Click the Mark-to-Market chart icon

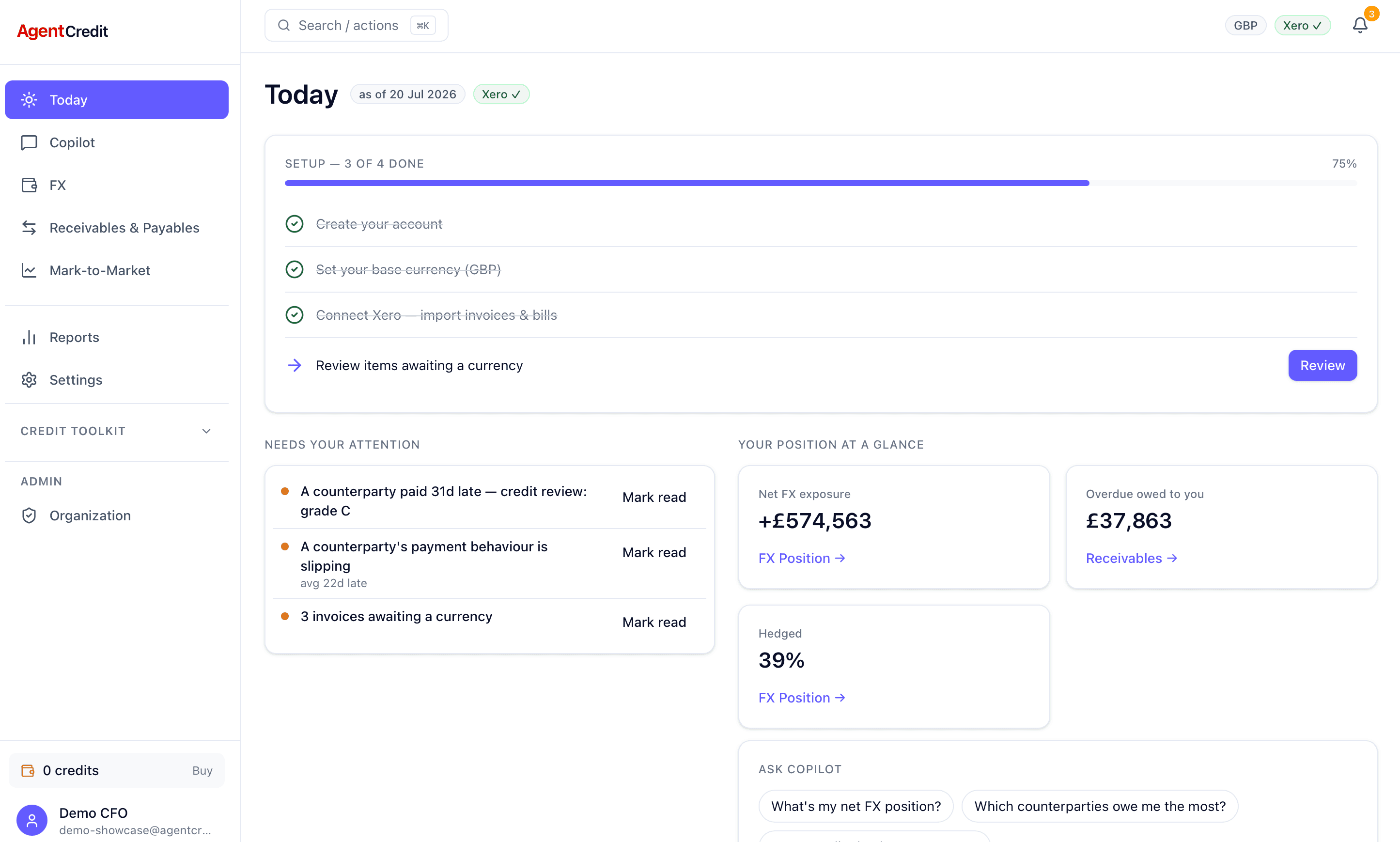pos(29,270)
